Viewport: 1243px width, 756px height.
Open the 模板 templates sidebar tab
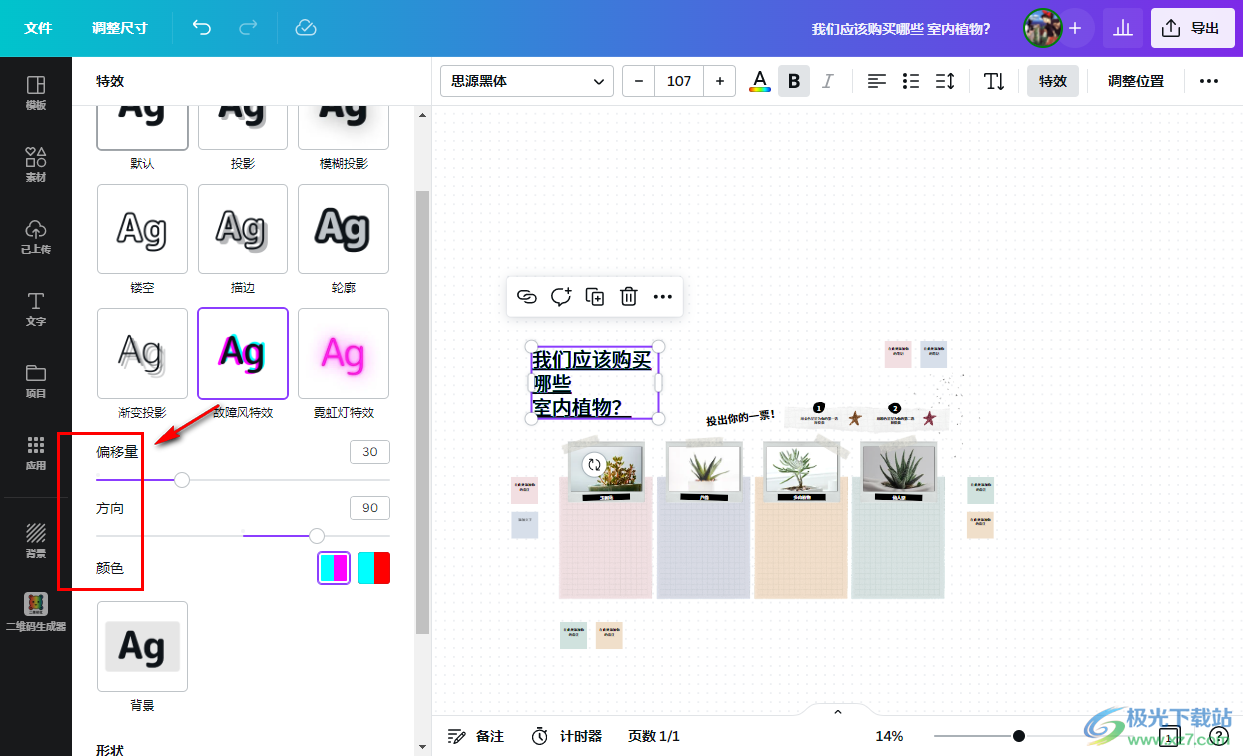pos(36,93)
